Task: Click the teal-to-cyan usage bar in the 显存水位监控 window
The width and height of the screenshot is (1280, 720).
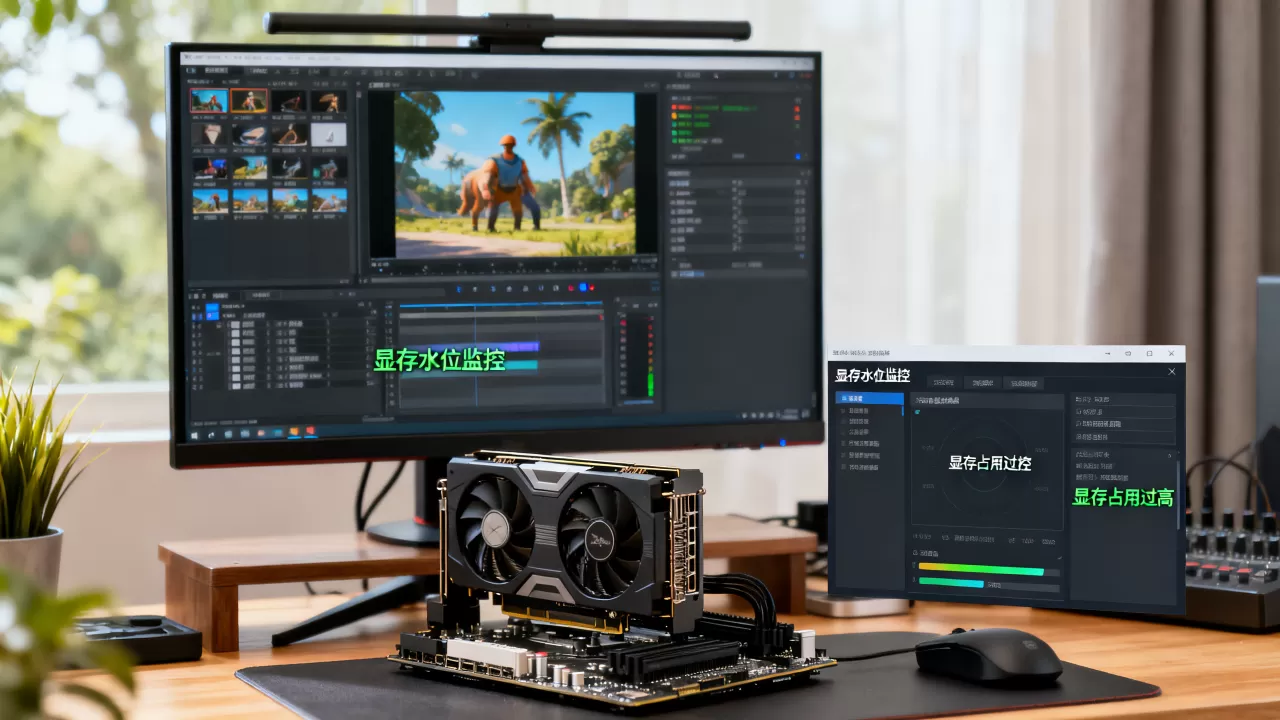Action: point(951,583)
